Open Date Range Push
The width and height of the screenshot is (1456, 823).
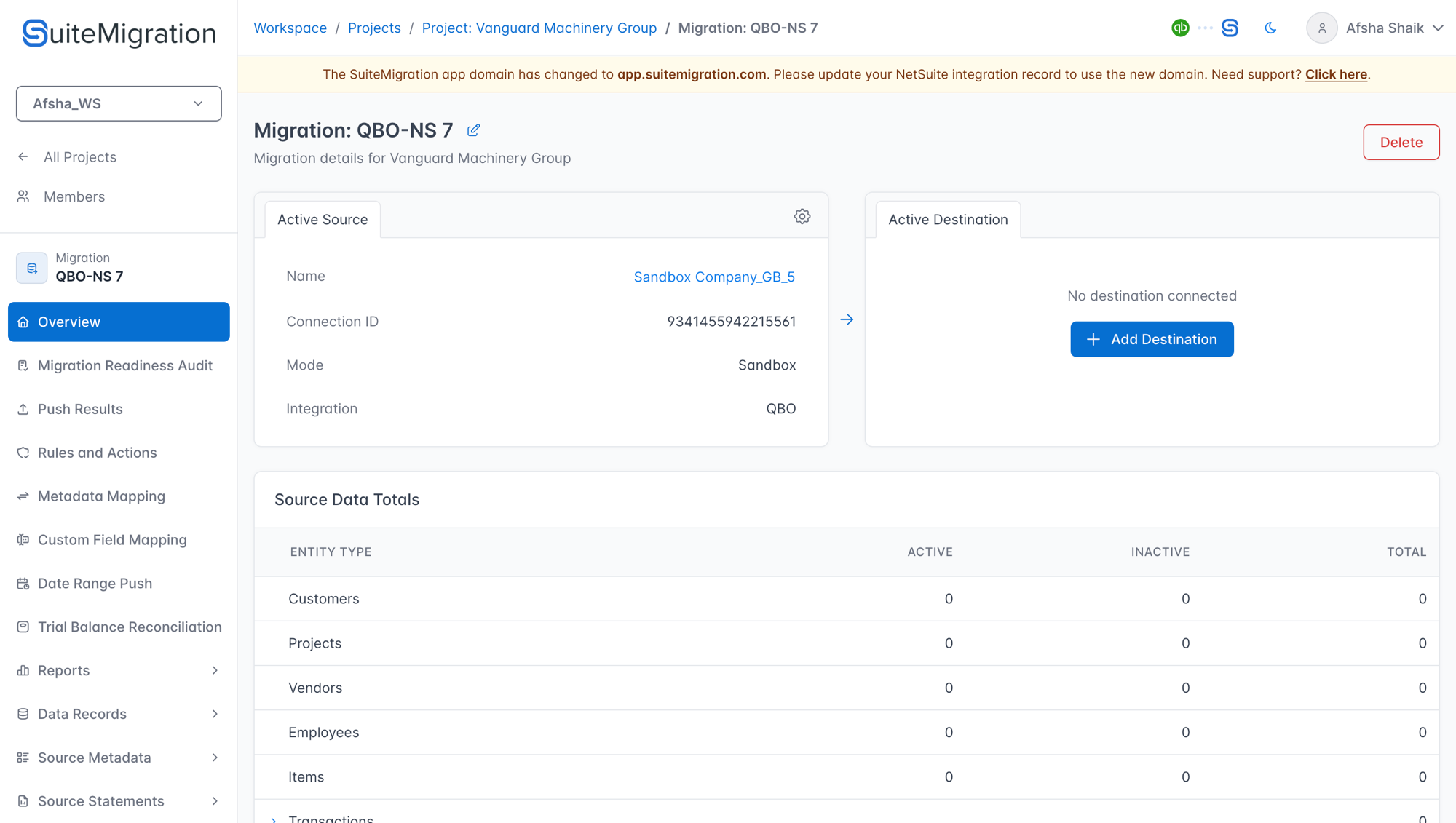[119, 584]
